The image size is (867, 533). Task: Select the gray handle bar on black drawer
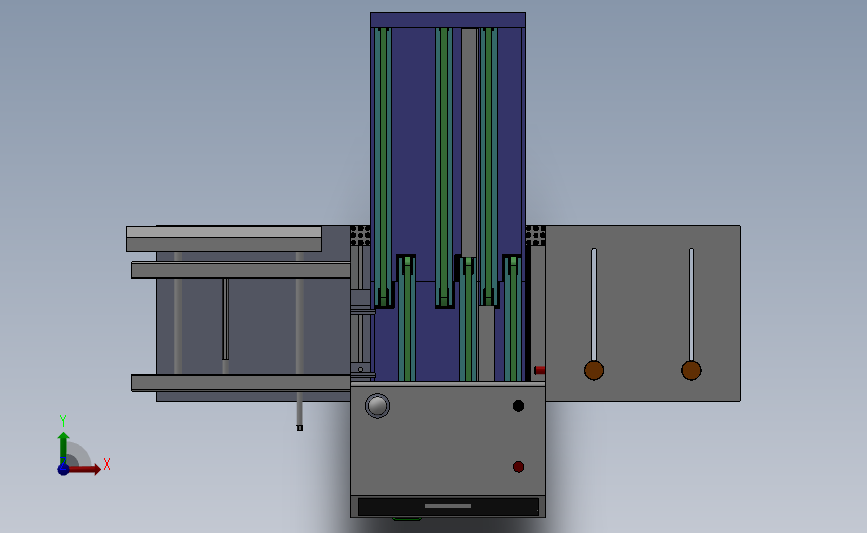(x=448, y=505)
